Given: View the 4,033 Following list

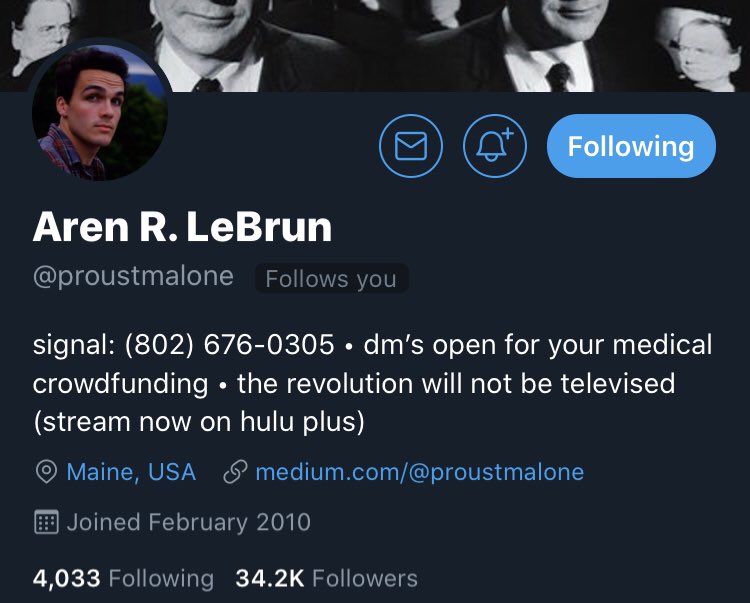Looking at the screenshot, I should 123,578.
